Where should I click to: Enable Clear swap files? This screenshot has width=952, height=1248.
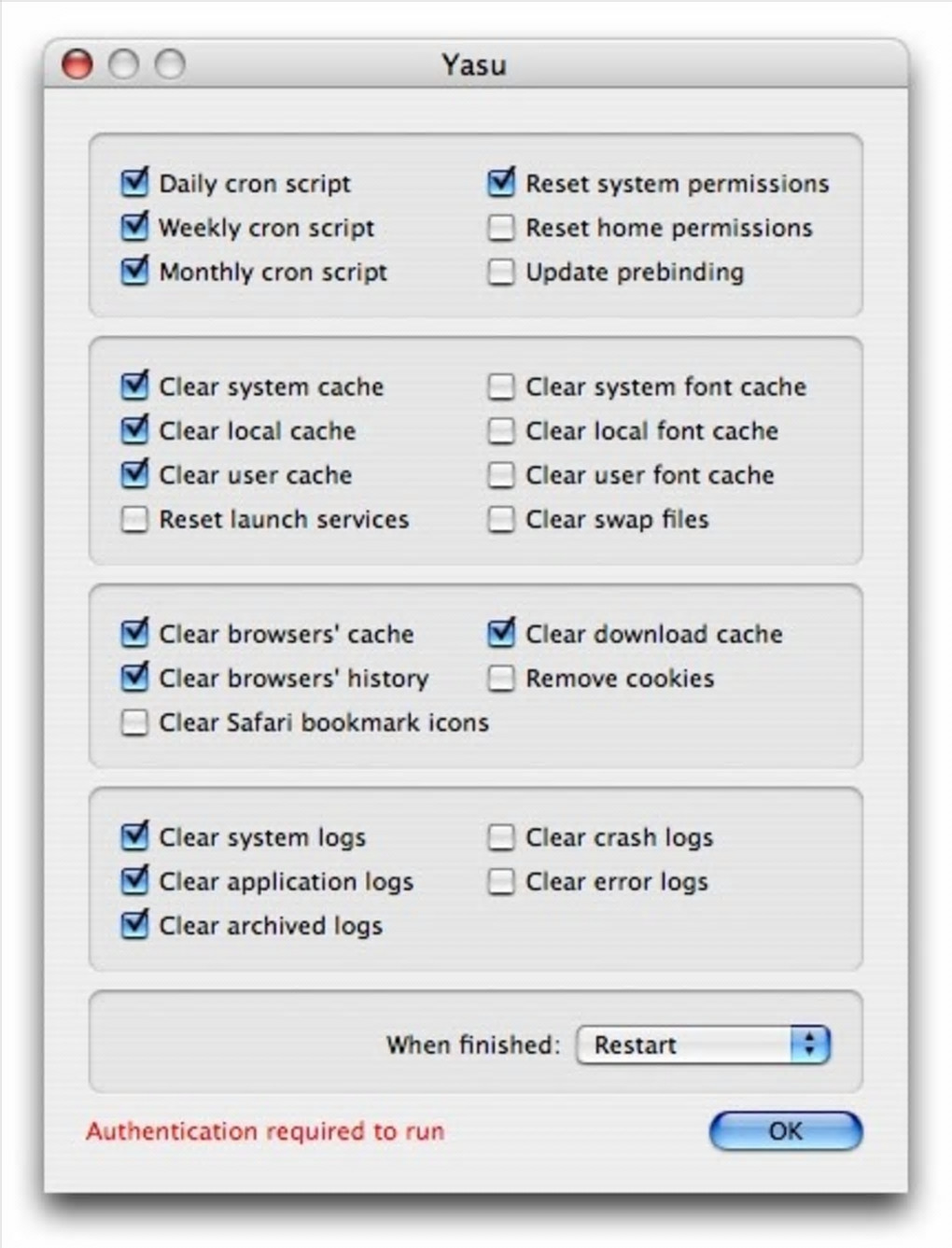pos(501,519)
